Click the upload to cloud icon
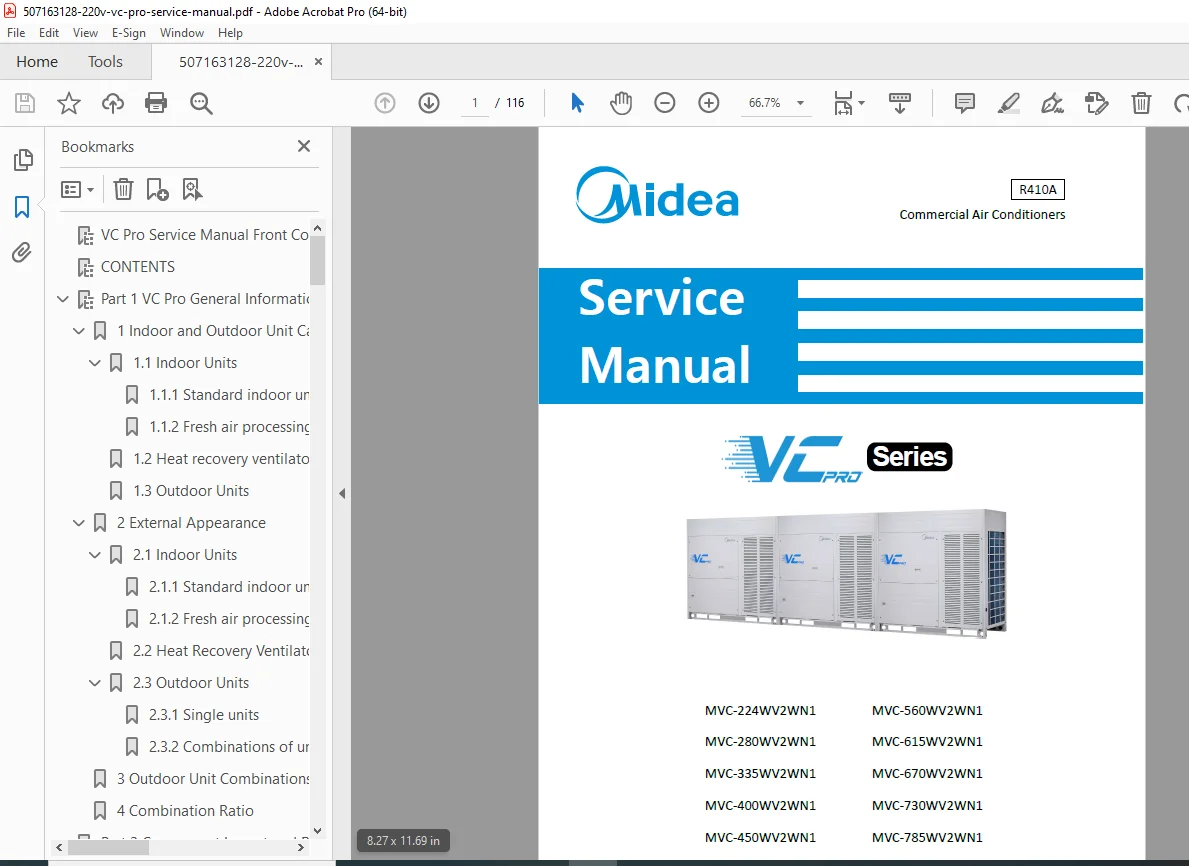 coord(113,103)
